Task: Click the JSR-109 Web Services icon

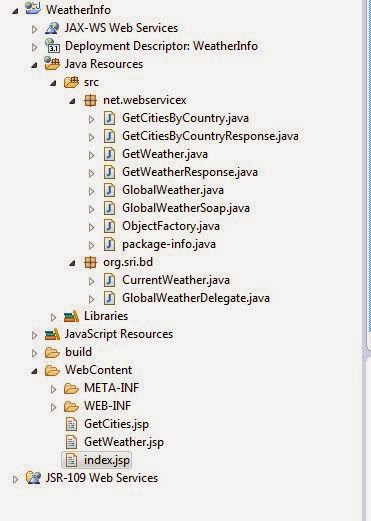Action: coord(33,478)
